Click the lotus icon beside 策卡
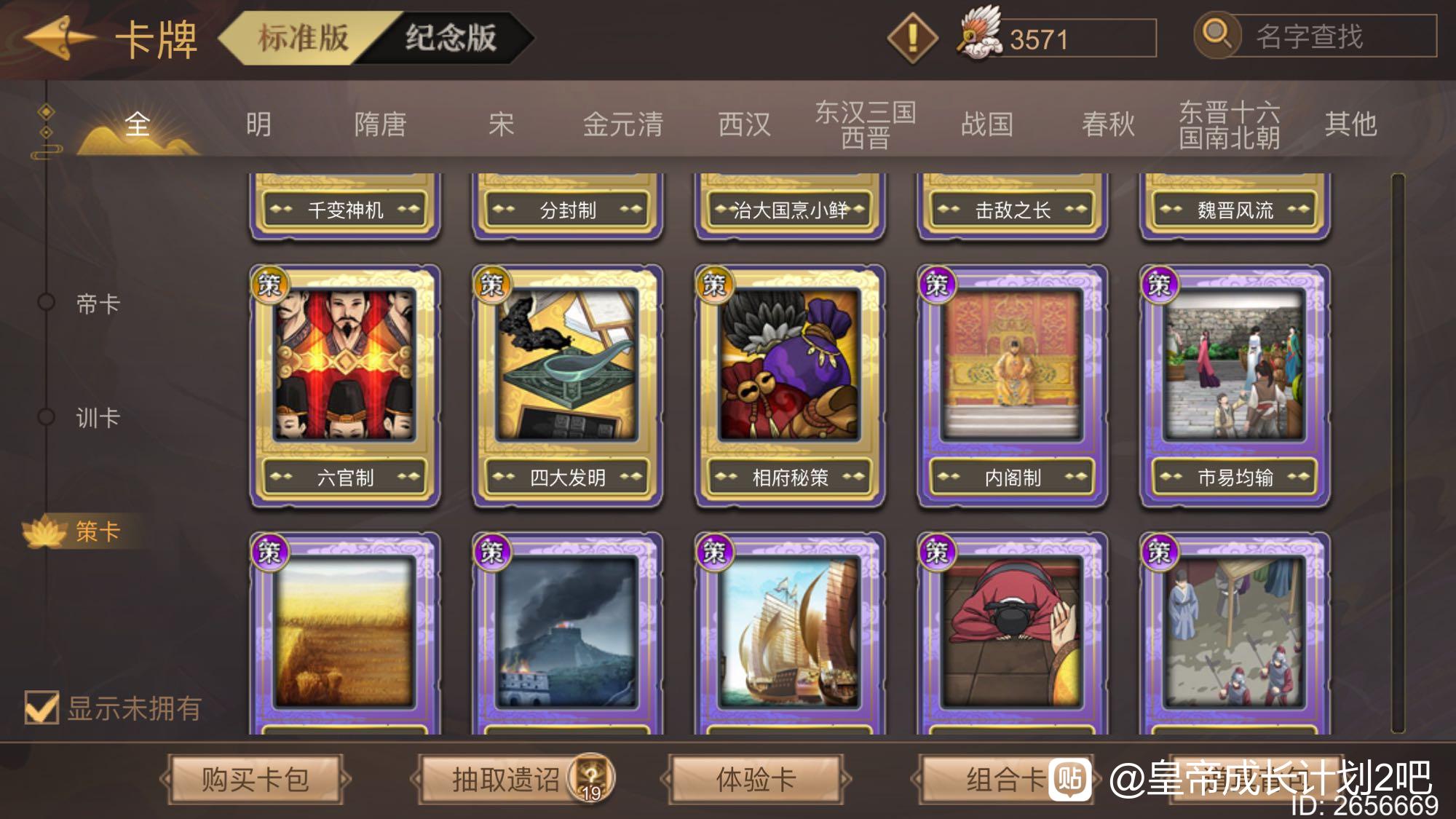Image resolution: width=1456 pixels, height=819 pixels. [x=44, y=532]
